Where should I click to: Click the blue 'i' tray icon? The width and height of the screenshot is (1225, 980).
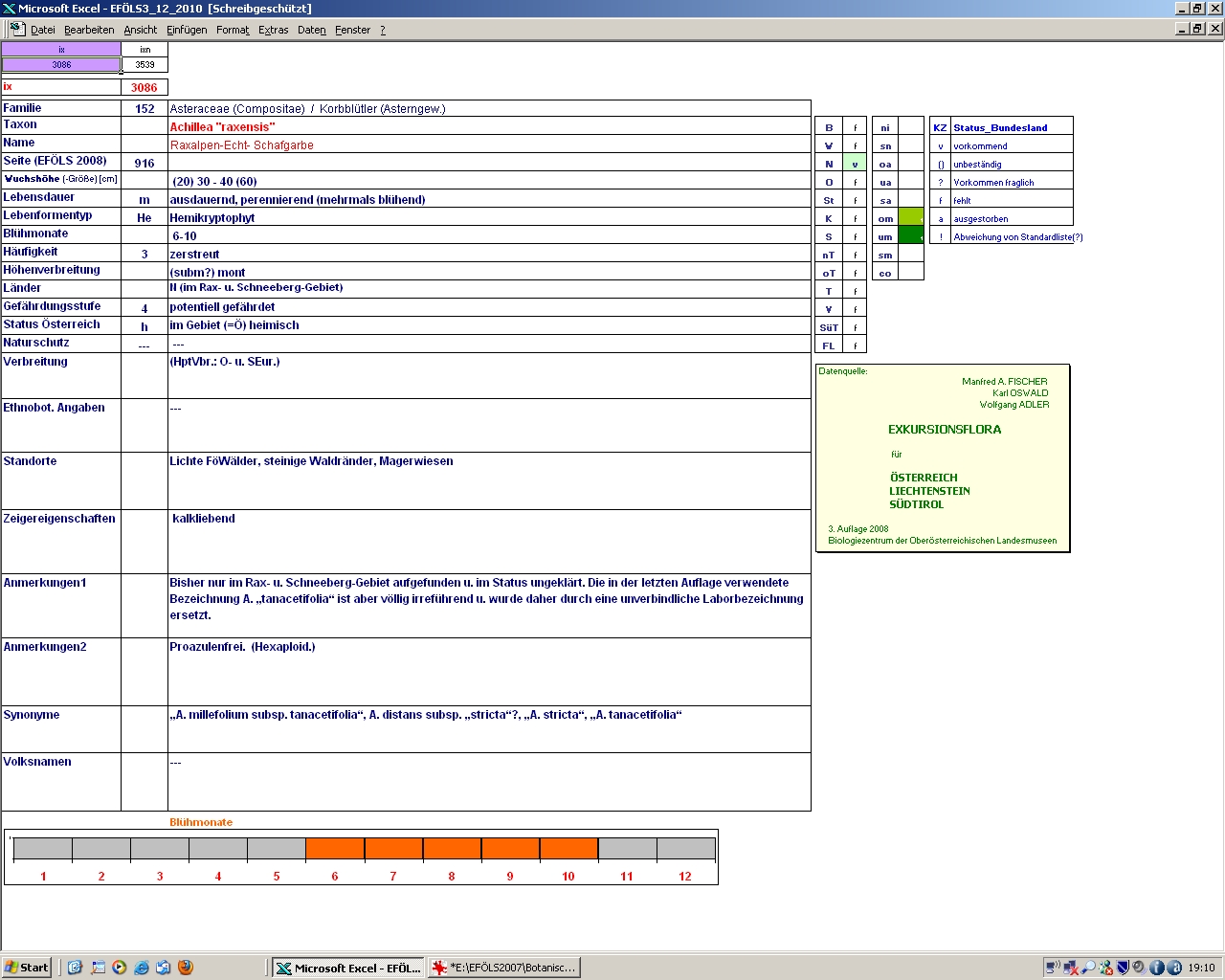tap(1157, 968)
